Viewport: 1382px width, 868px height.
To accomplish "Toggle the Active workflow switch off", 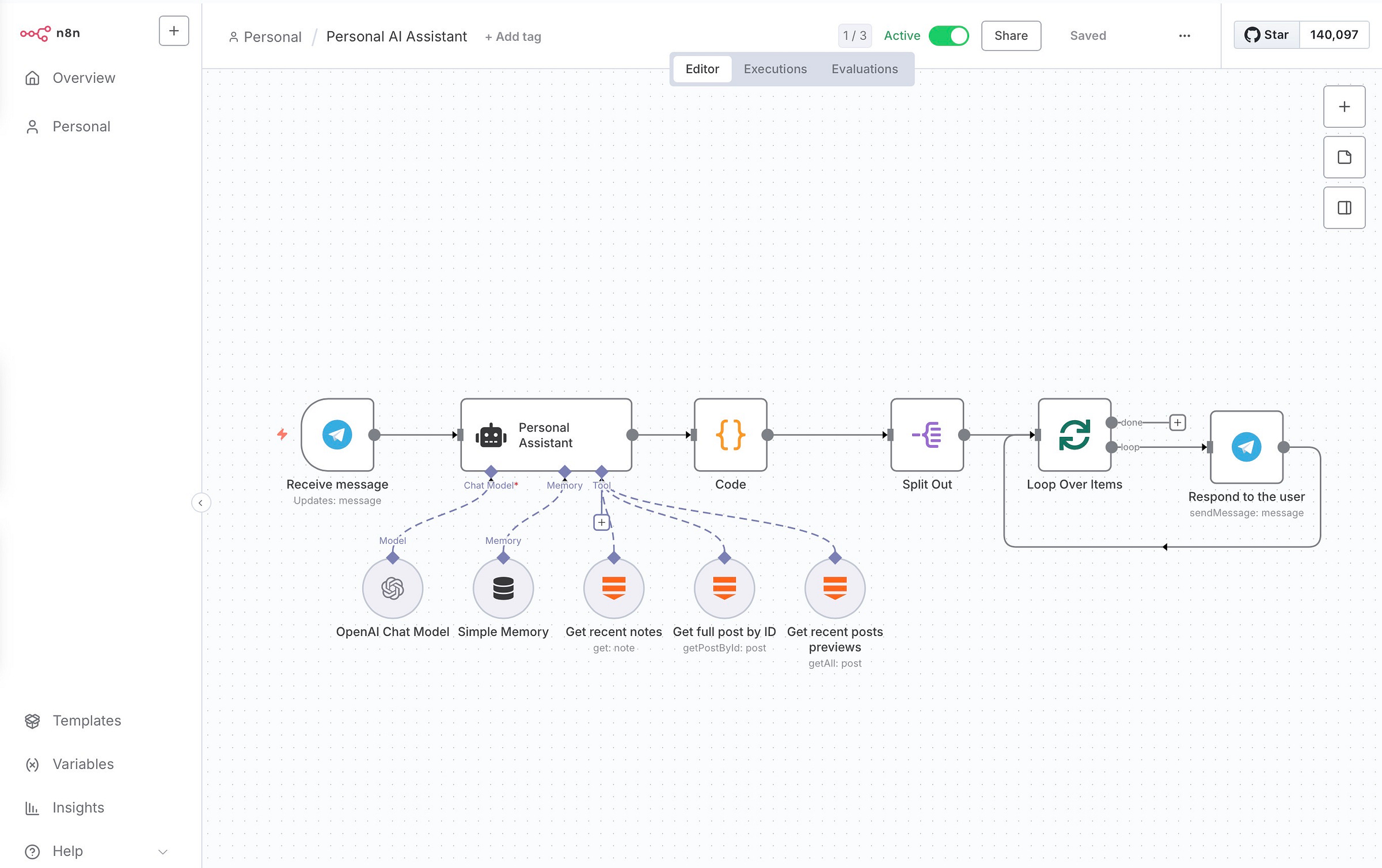I will tap(949, 36).
